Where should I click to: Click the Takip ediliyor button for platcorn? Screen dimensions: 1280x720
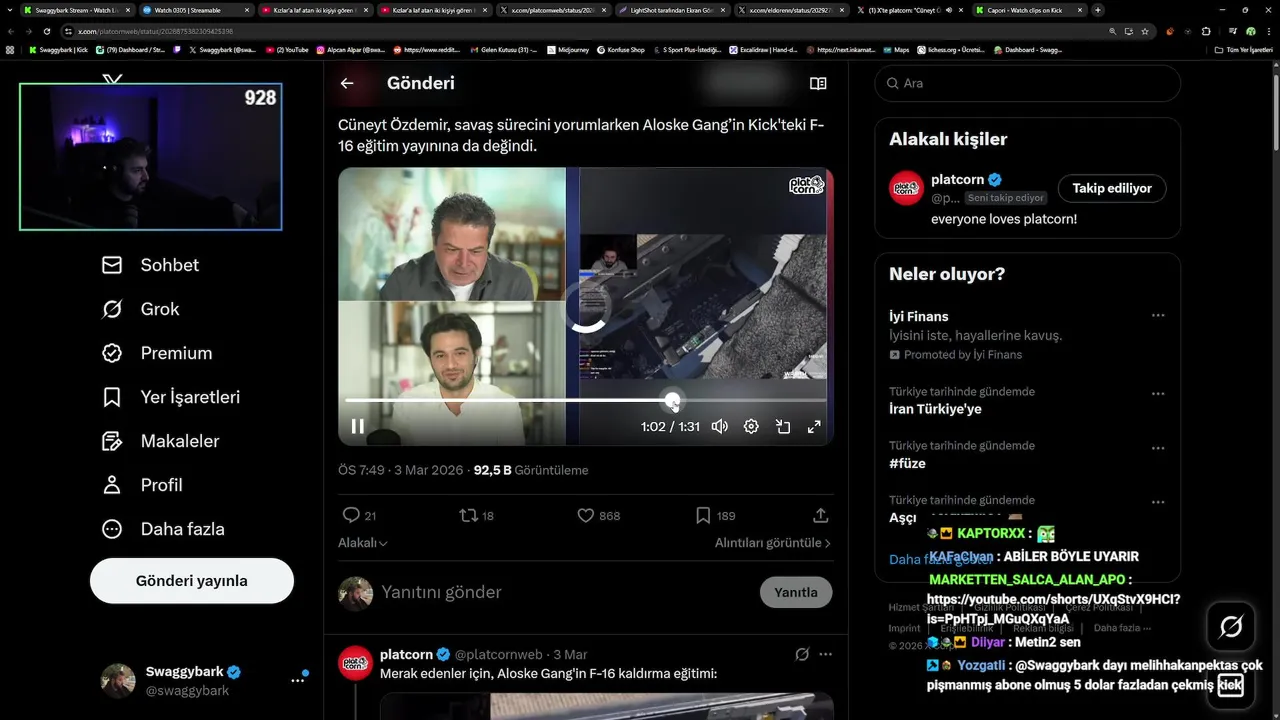1112,188
